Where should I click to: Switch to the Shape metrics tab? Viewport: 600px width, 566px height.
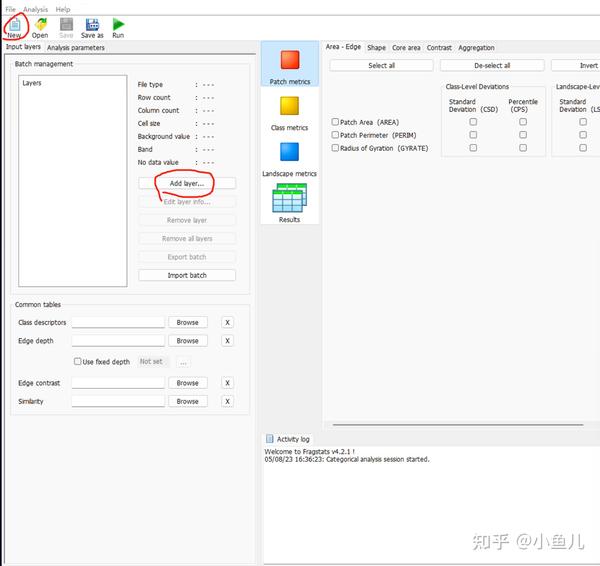pos(377,47)
